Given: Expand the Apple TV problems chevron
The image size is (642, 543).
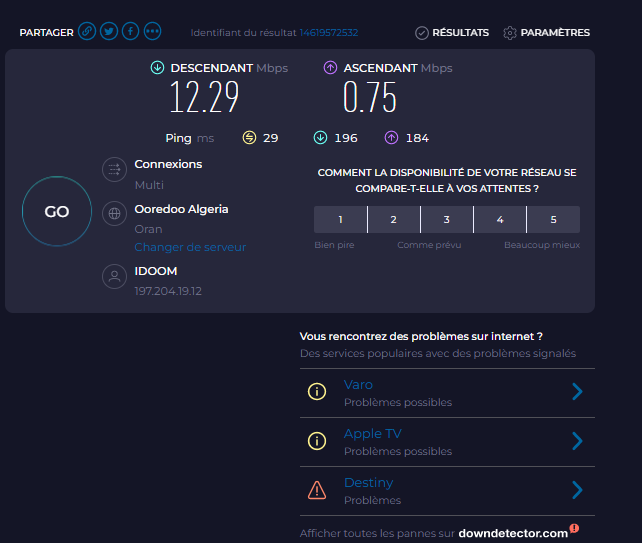Looking at the screenshot, I should pos(577,441).
